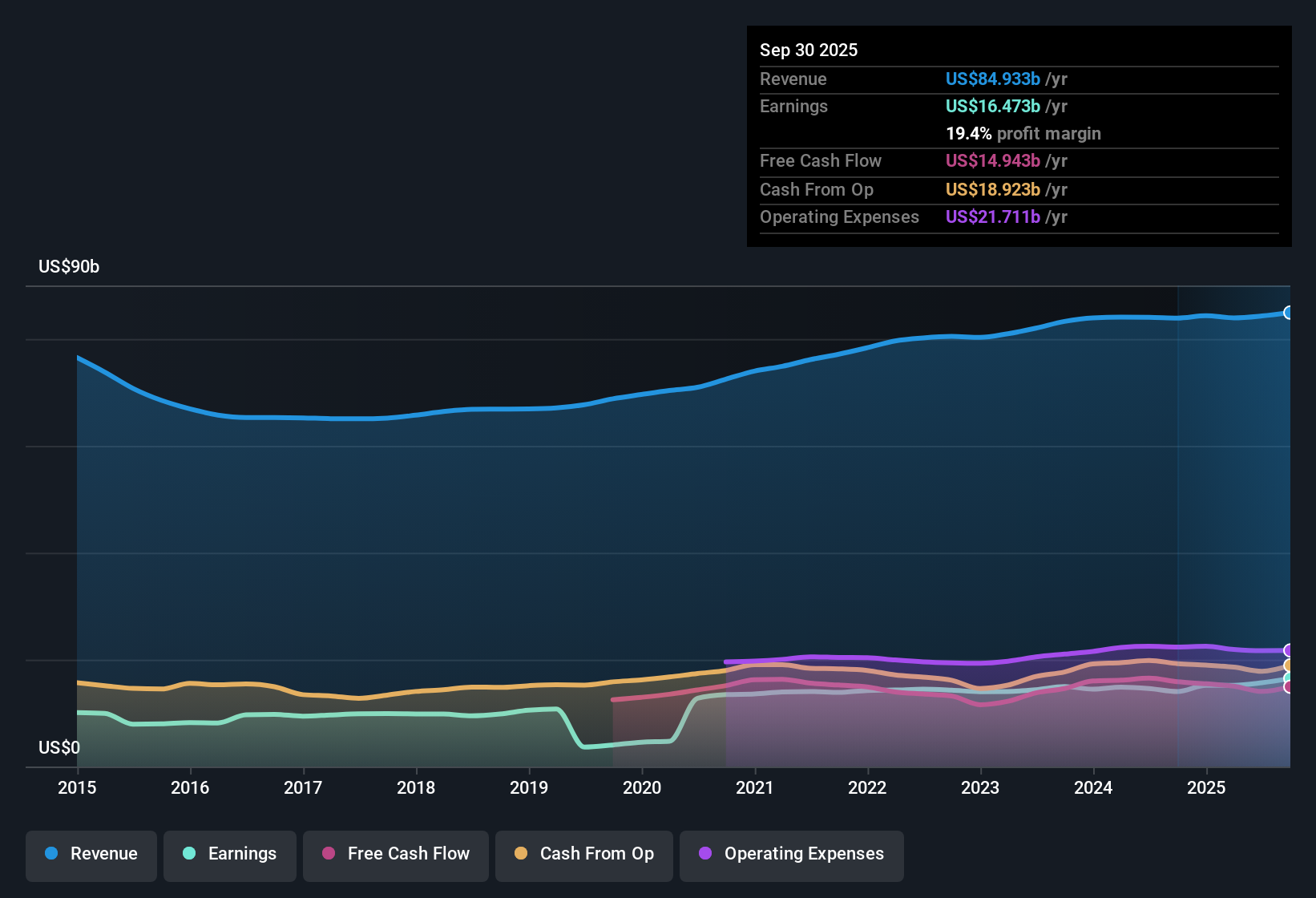Select the 2025 year label
This screenshot has width=1316, height=898.
(1207, 788)
